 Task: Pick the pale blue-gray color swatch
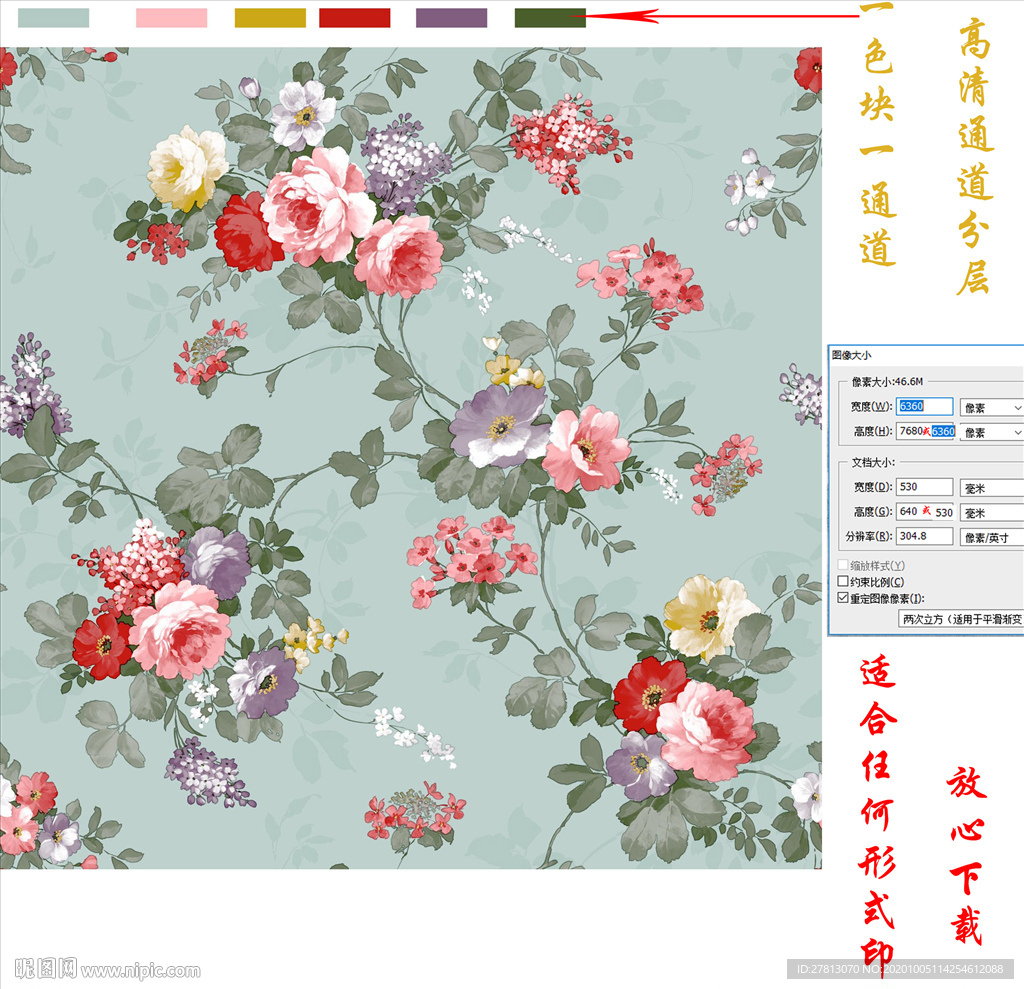54,17
